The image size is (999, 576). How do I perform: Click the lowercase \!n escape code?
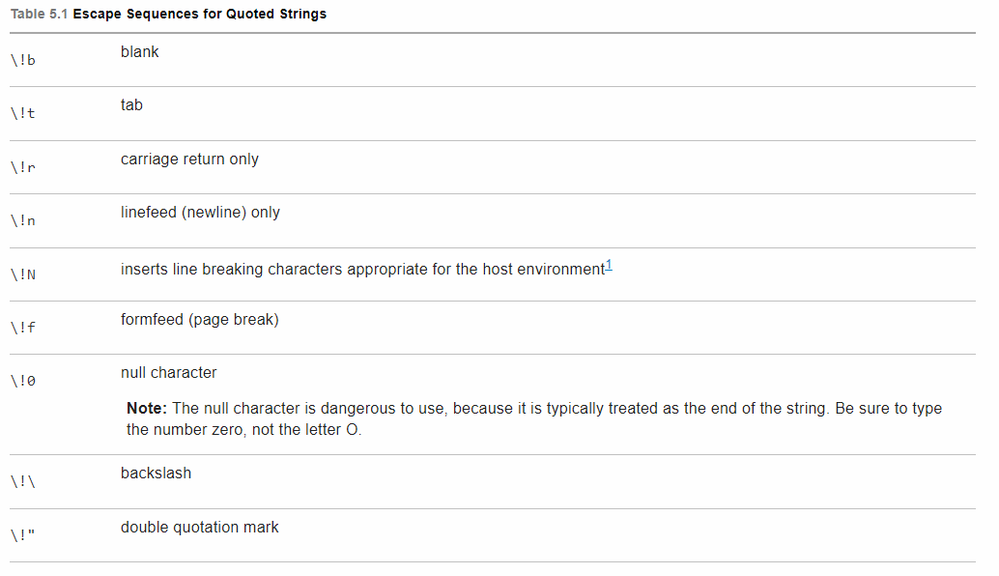pyautogui.click(x=24, y=221)
